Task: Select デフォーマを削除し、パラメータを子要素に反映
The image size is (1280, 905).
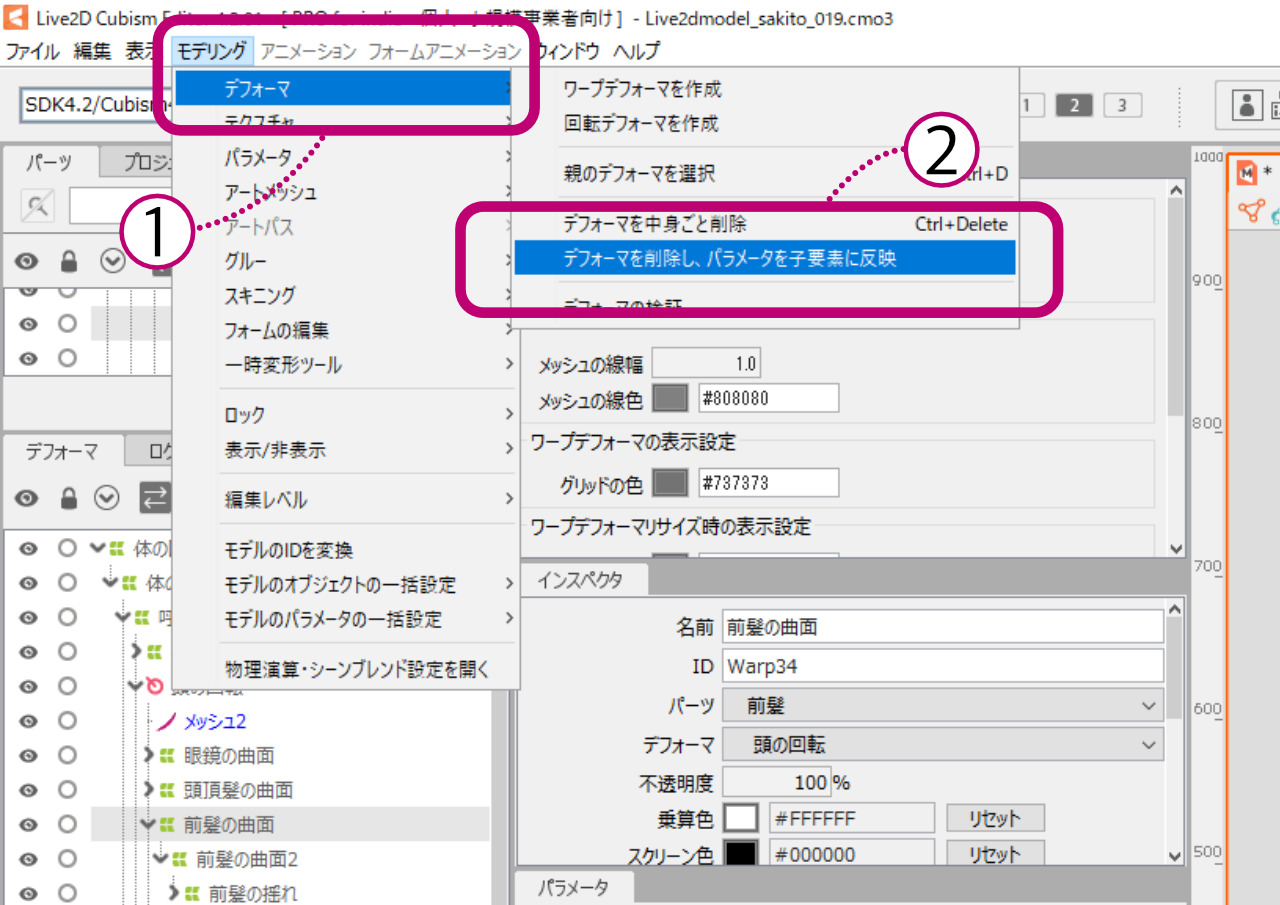Action: click(765, 258)
